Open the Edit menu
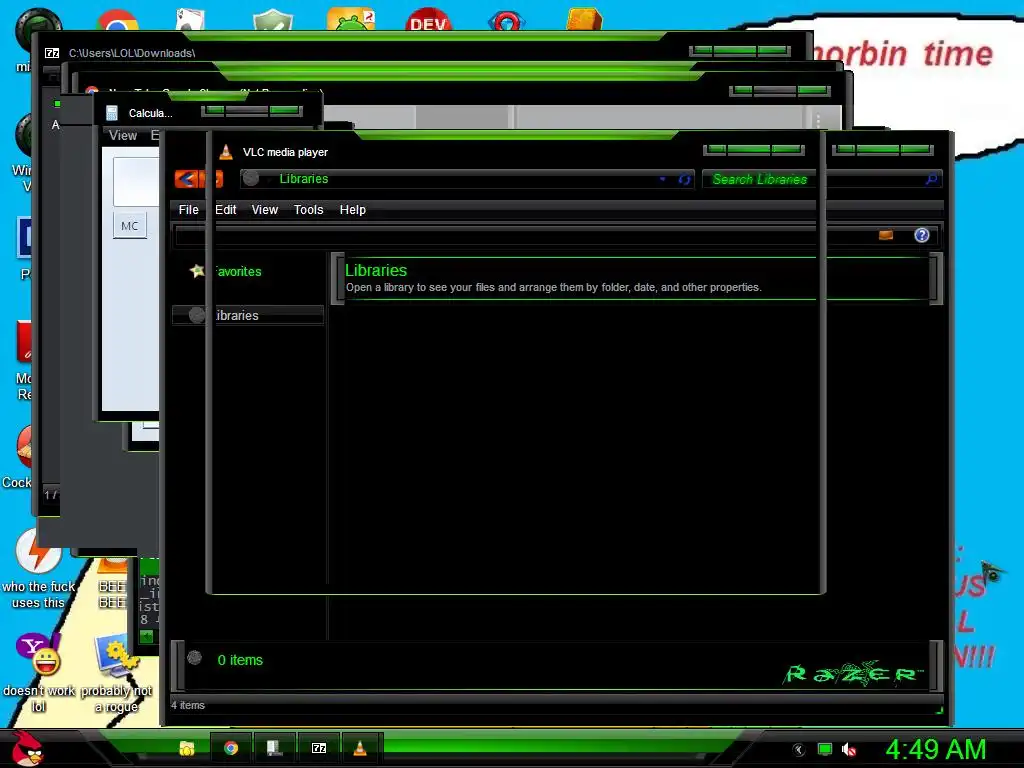 click(x=225, y=210)
